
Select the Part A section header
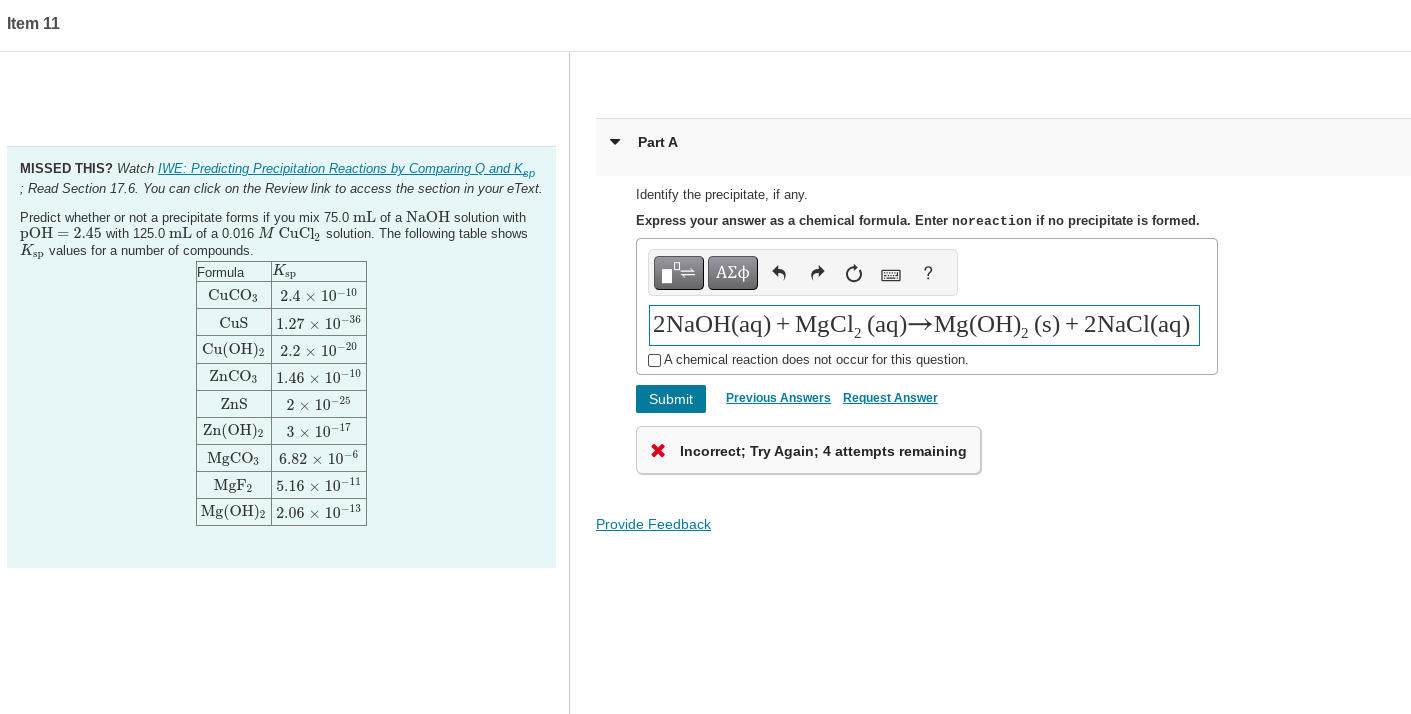point(657,142)
